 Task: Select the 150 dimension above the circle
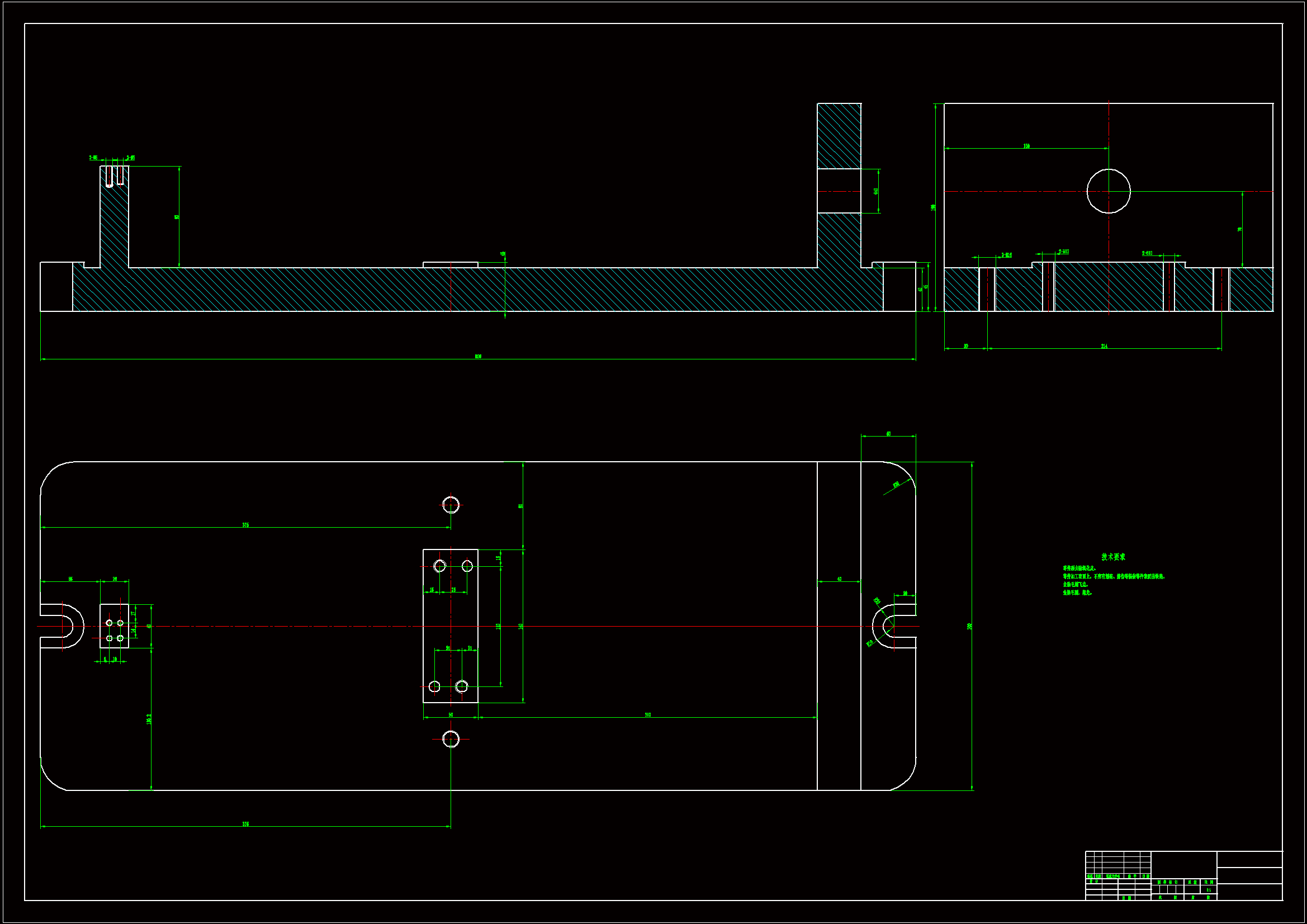(x=1026, y=146)
